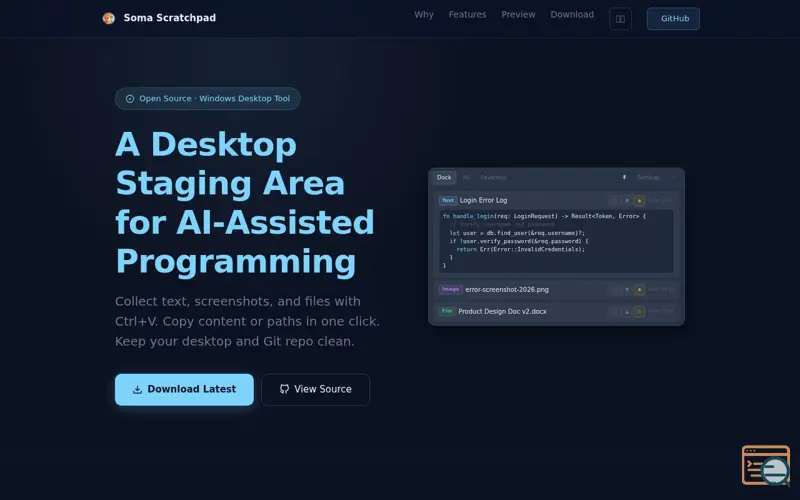Viewport: 800px width, 500px height.
Task: Toggle favorite star on Login Error Log
Action: (x=639, y=201)
